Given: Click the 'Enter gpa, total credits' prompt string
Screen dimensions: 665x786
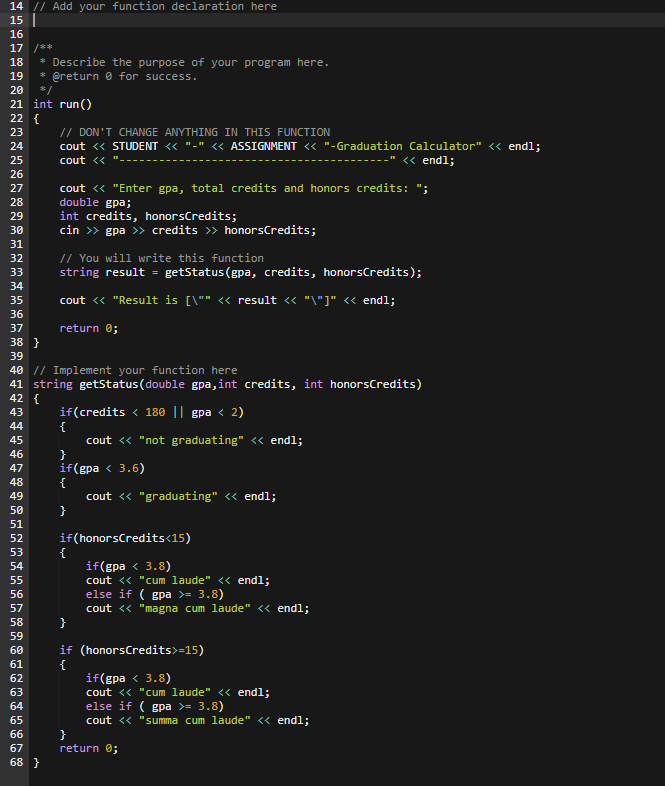Looking at the screenshot, I should tap(270, 188).
